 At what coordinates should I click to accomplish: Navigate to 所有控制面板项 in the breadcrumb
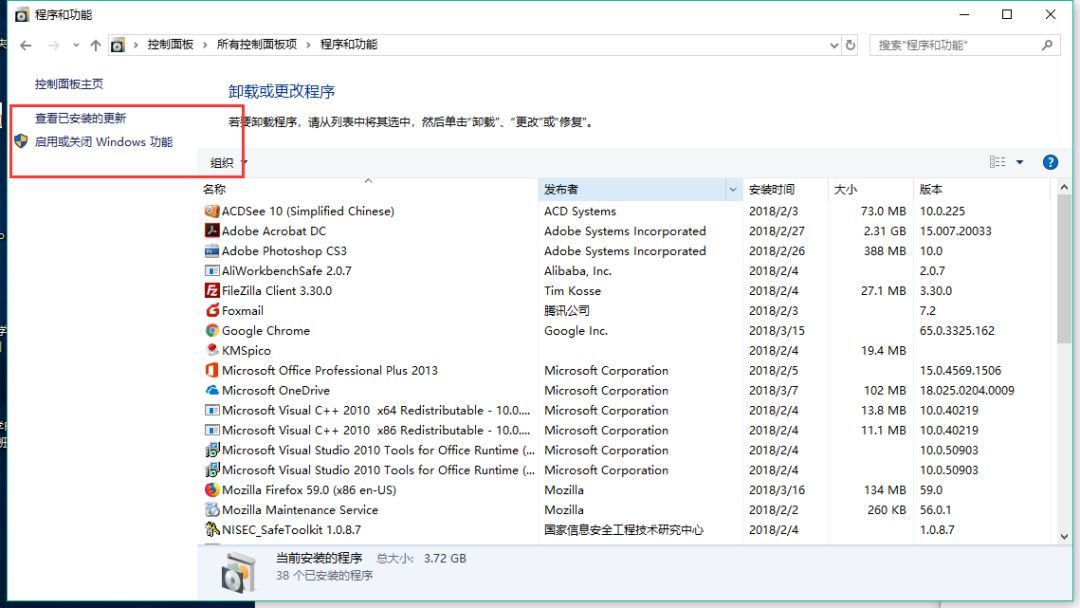256,44
